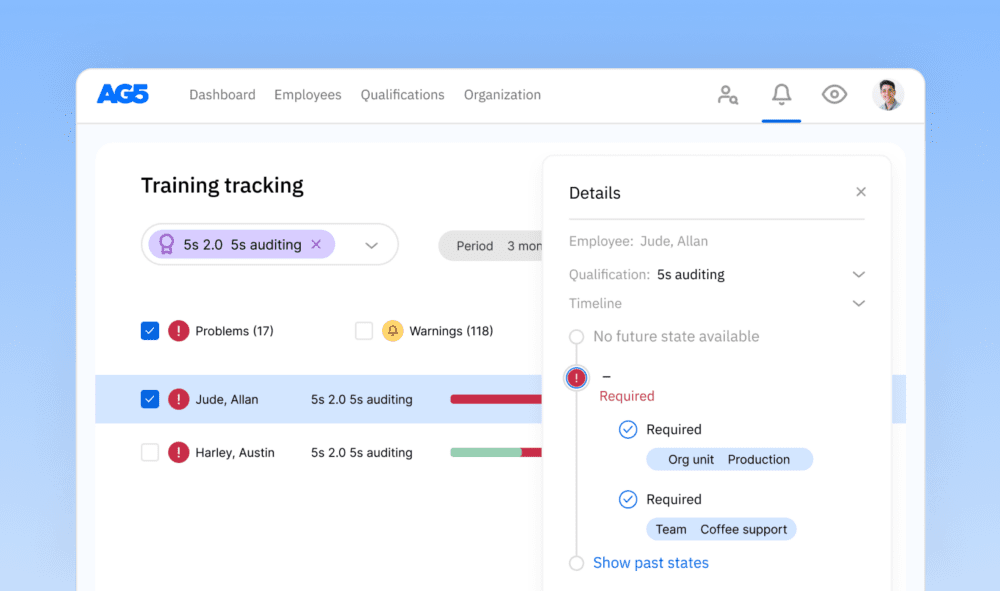Switch to the Employees tab
Screen dimensions: 1000x591
point(307,94)
